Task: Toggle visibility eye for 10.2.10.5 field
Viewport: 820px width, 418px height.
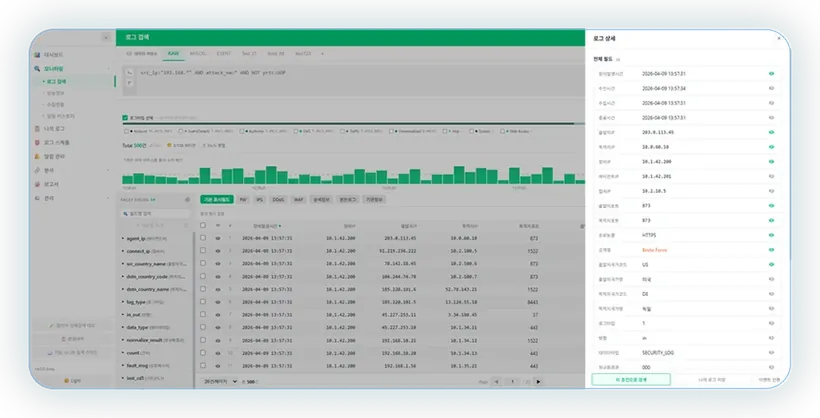Action: click(x=771, y=191)
